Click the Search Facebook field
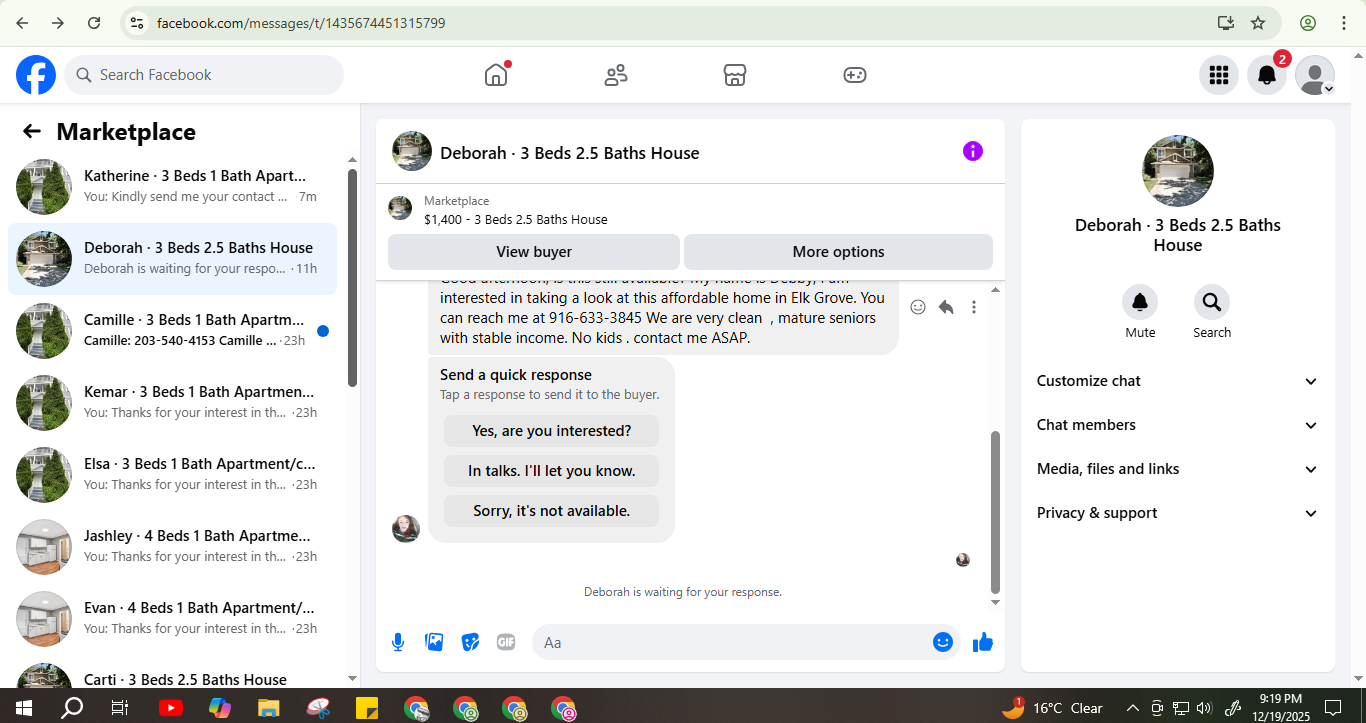Image resolution: width=1366 pixels, height=723 pixels. click(x=204, y=75)
